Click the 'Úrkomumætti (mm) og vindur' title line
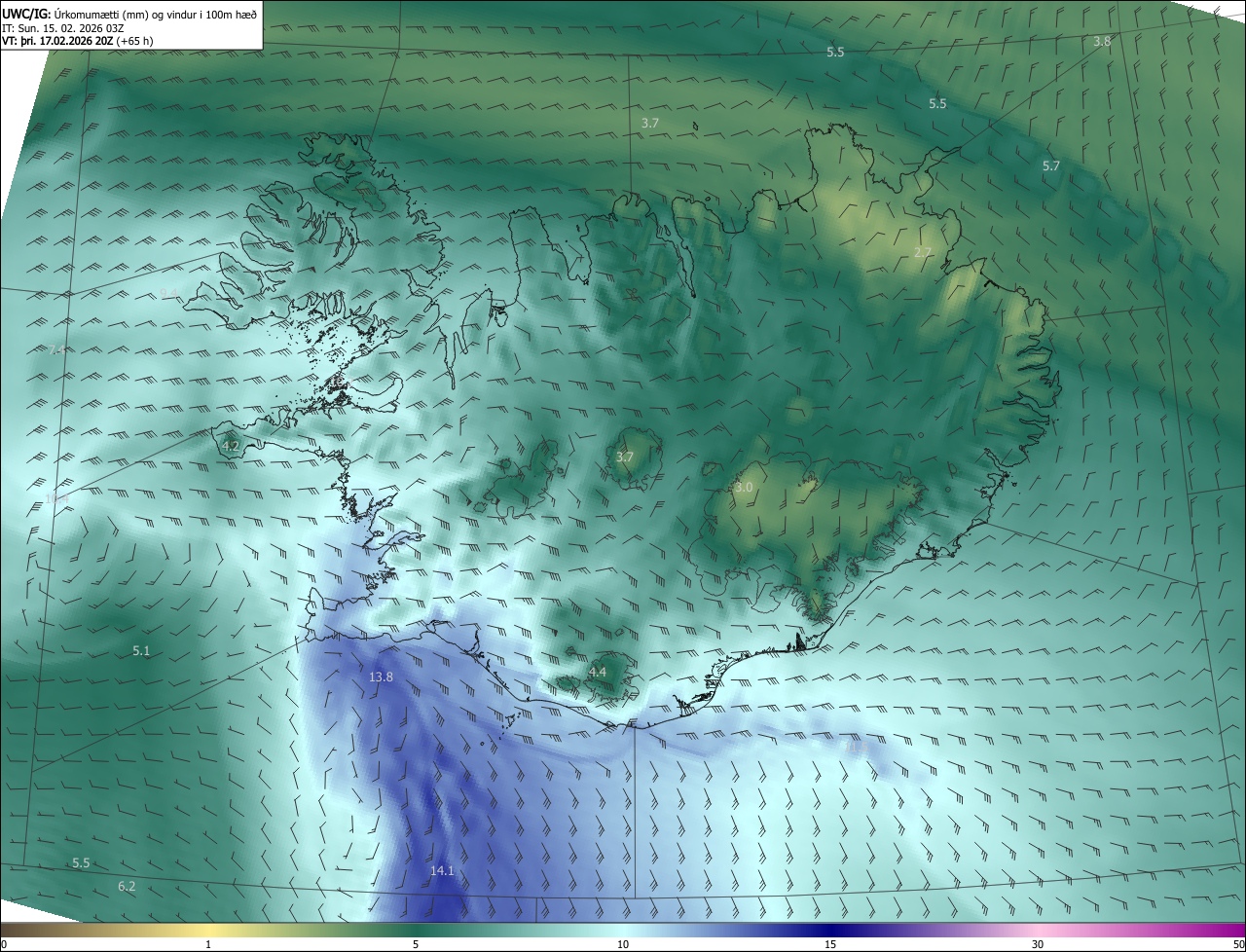The image size is (1246, 952). pos(129,14)
